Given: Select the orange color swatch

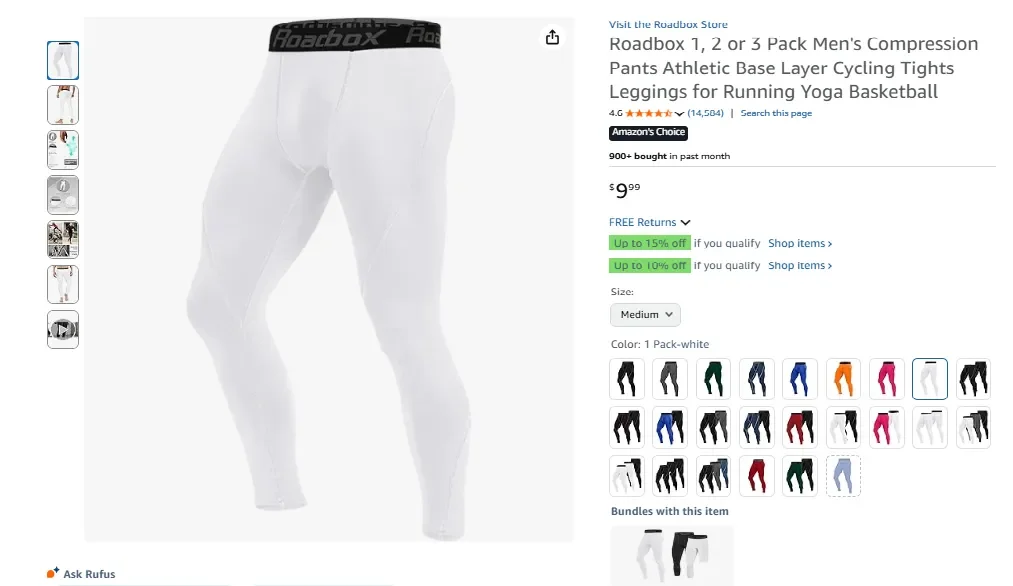Looking at the screenshot, I should point(843,379).
